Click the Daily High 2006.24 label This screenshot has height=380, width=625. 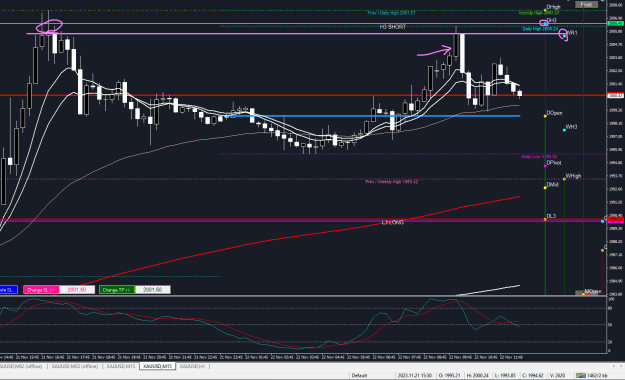(540, 29)
